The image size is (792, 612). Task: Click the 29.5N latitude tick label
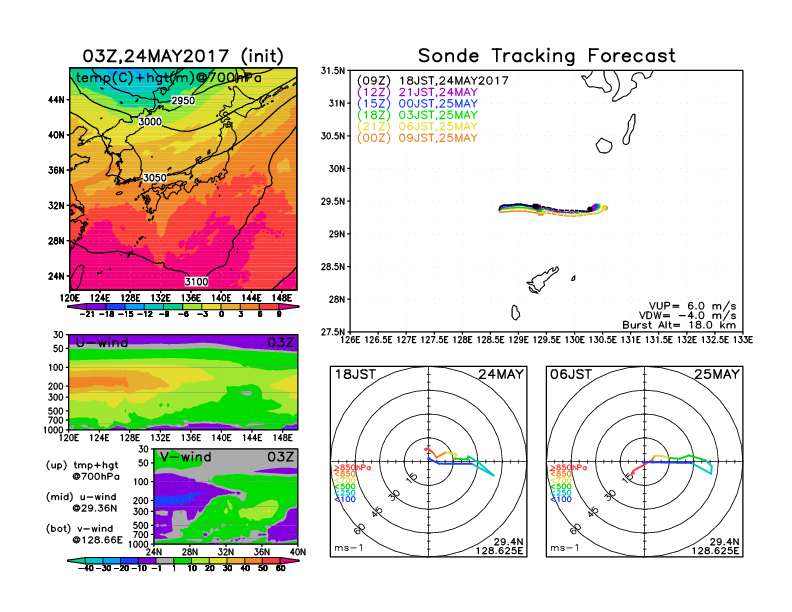point(333,201)
